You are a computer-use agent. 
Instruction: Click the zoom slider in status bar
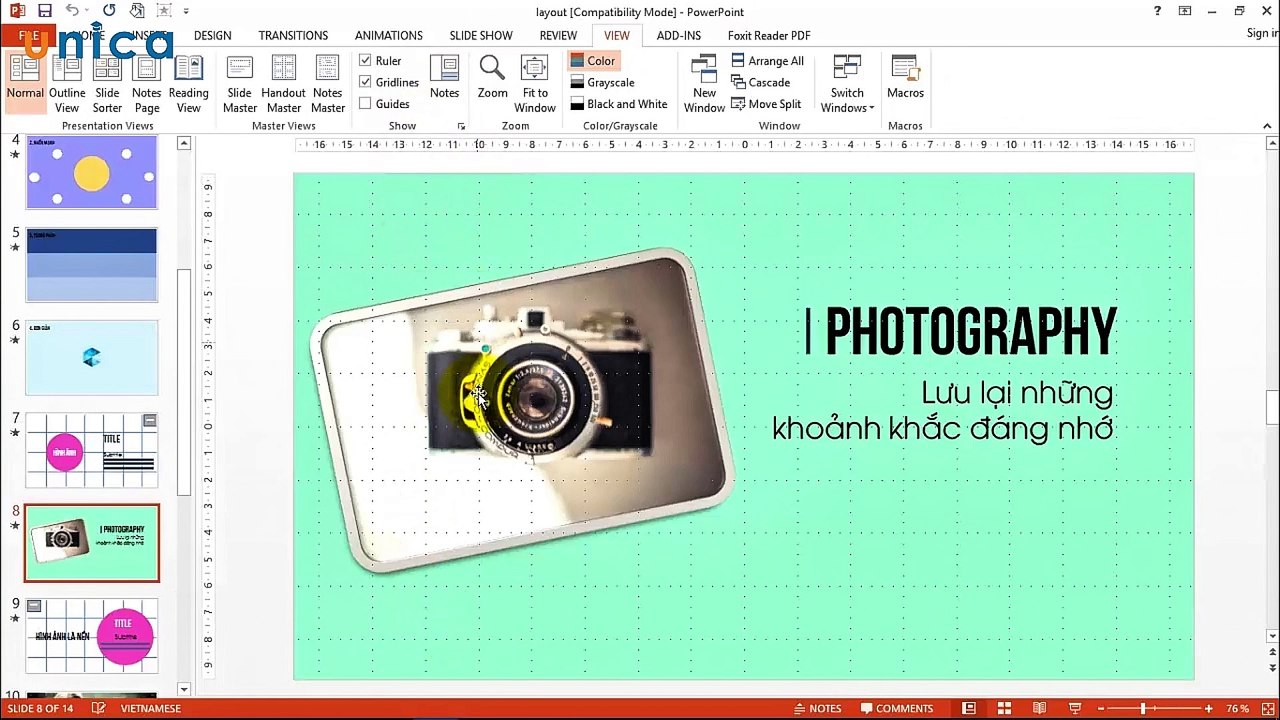point(1142,709)
